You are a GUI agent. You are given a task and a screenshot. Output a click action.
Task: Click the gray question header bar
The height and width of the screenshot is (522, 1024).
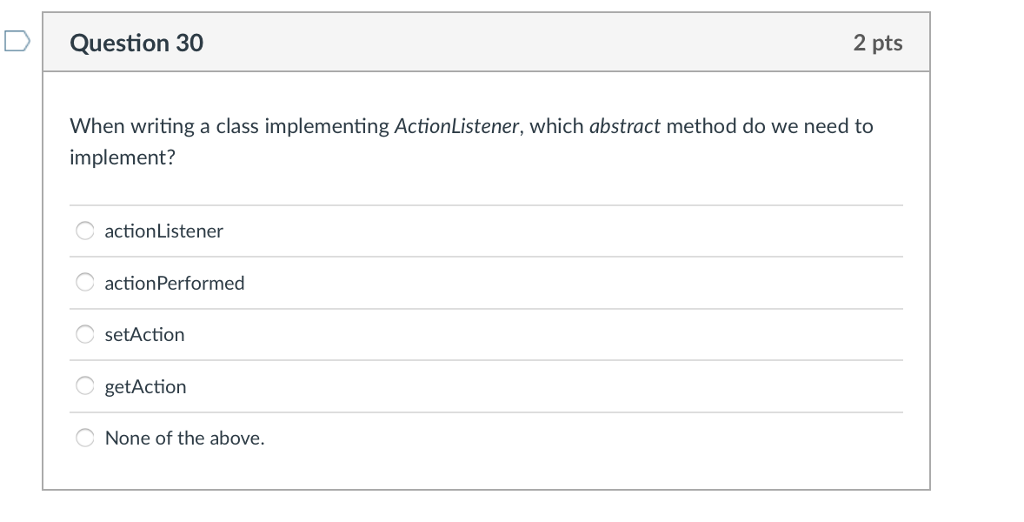pyautogui.click(x=486, y=42)
